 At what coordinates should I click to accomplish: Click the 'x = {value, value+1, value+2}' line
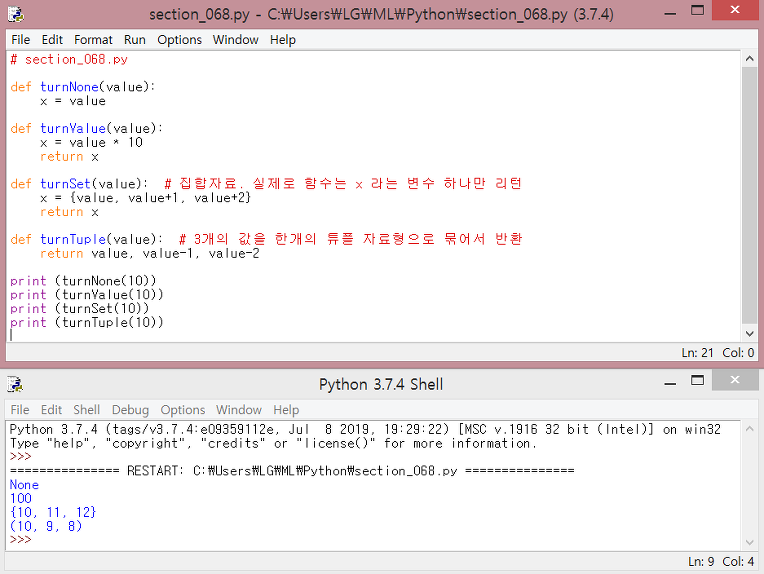point(145,198)
